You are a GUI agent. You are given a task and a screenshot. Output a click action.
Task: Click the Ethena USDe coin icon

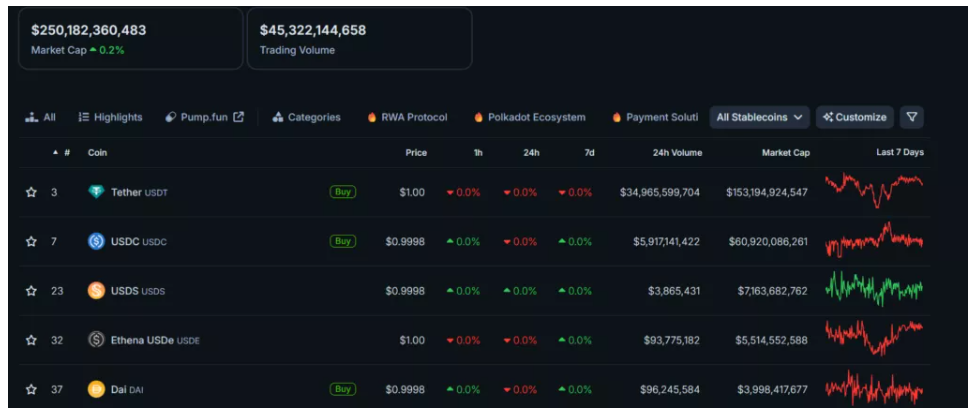(96, 340)
